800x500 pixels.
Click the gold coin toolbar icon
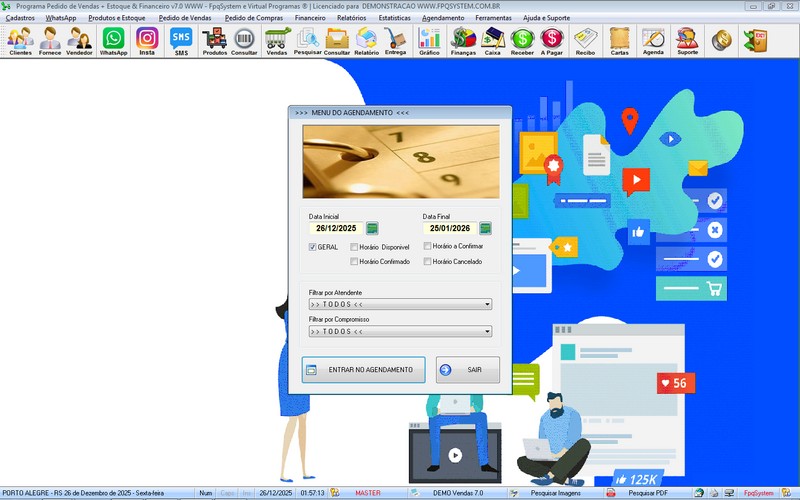pyautogui.click(x=721, y=40)
